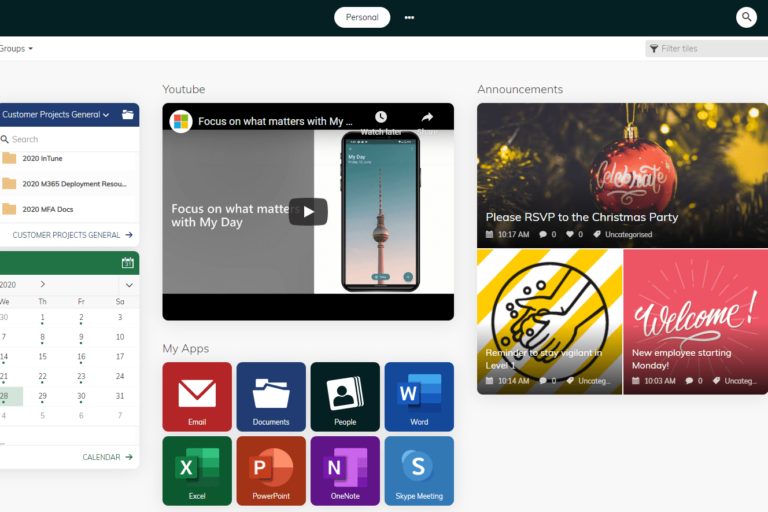Open the OneNote app tile
768x512 pixels.
pyautogui.click(x=345, y=470)
